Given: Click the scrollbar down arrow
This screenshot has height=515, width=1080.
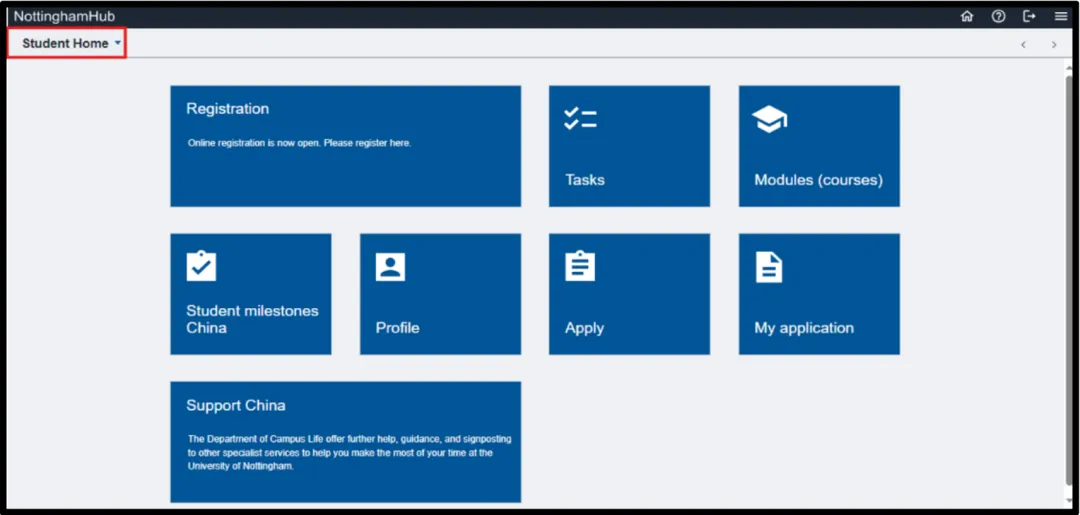Looking at the screenshot, I should (1068, 501).
